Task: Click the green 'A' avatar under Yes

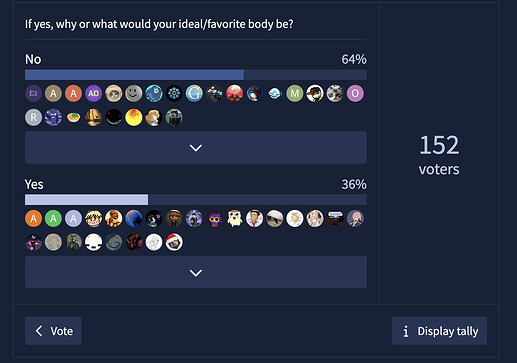Action: pyautogui.click(x=53, y=218)
